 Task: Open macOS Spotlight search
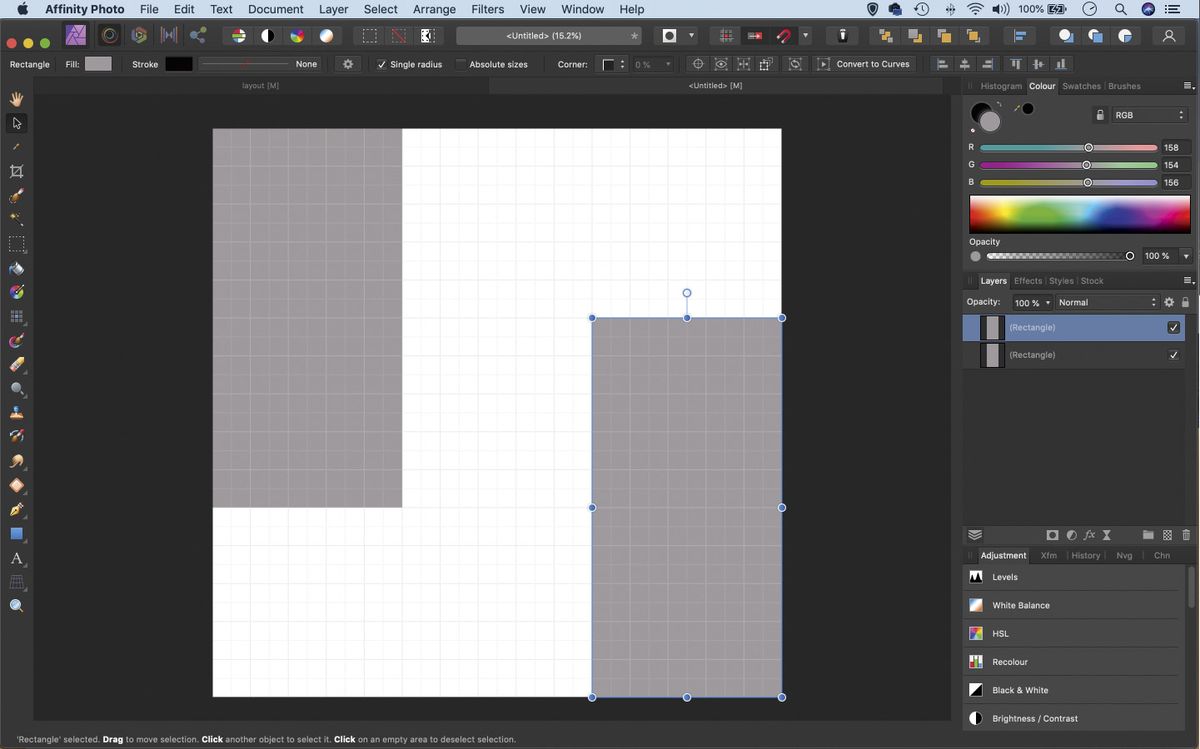(x=1121, y=9)
